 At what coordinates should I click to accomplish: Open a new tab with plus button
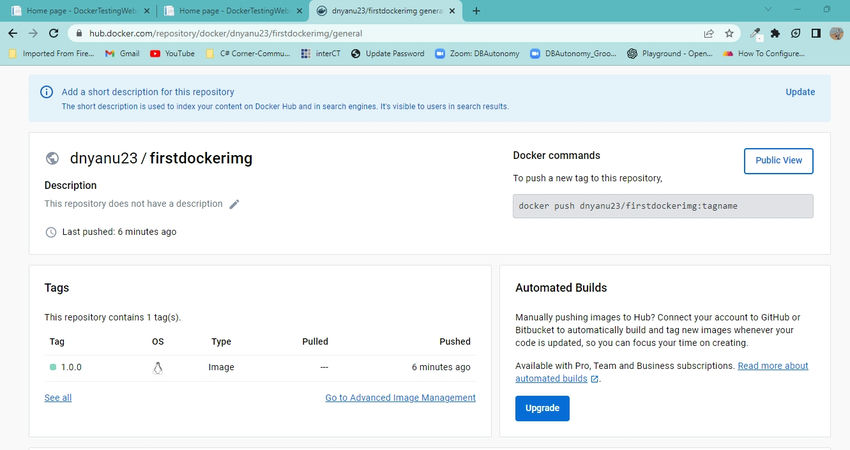click(476, 11)
